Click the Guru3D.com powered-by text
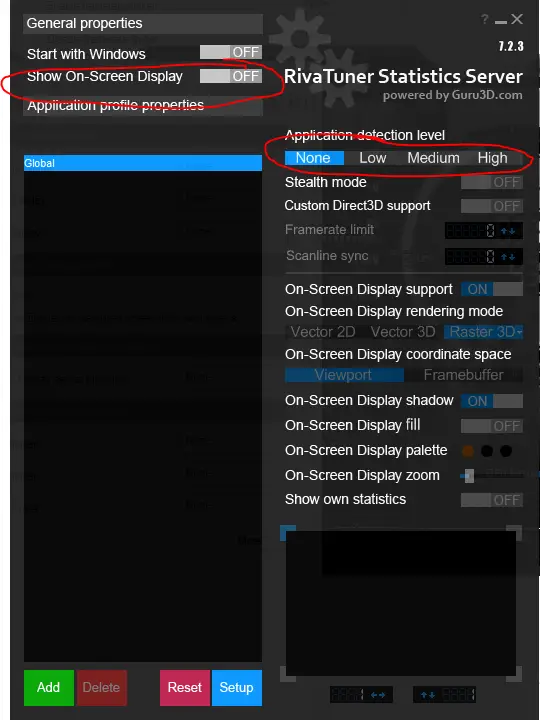Screen dimensions: 540x720 [x=452, y=96]
